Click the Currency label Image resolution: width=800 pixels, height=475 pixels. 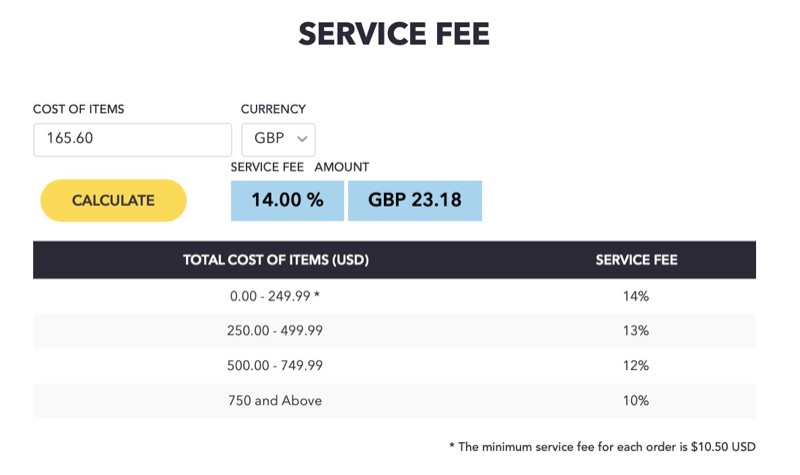pyautogui.click(x=273, y=109)
